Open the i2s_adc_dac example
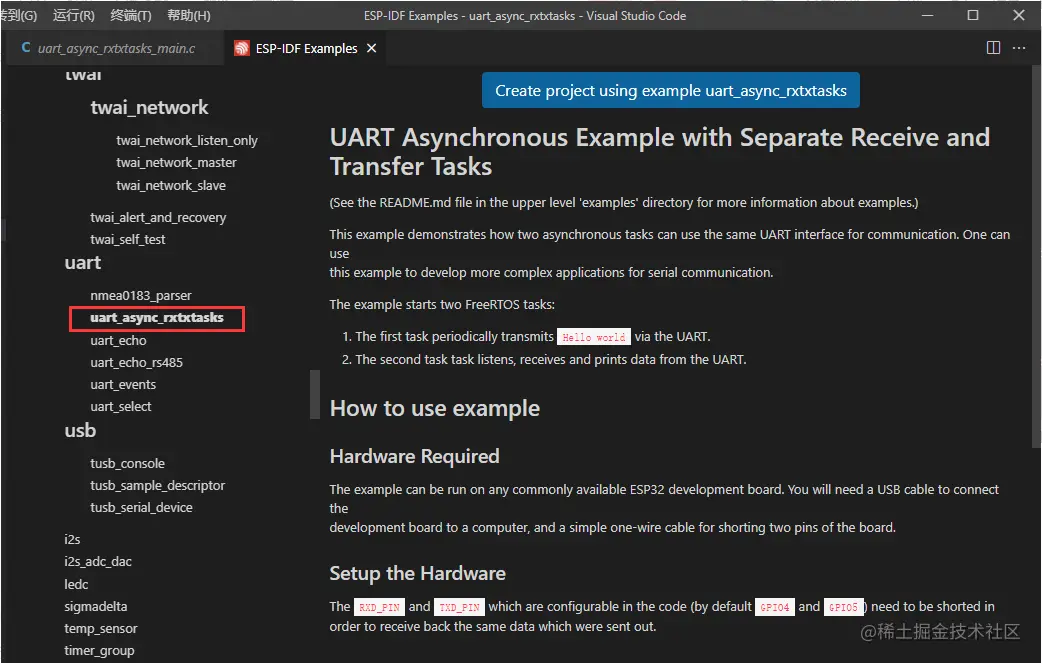The image size is (1042, 663). point(98,561)
